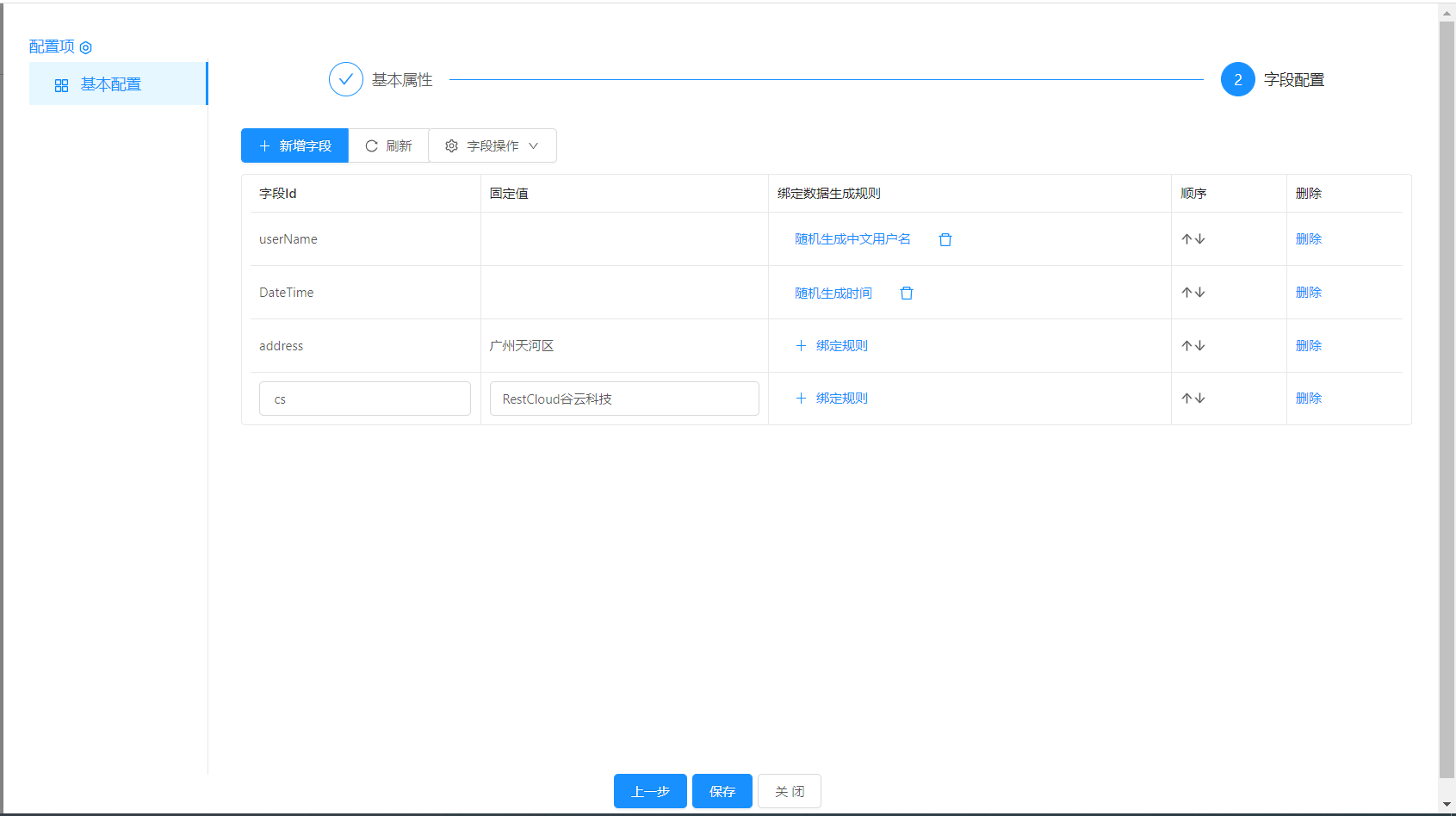Screen dimensions: 1456x816
Task: Click the vertical scrollbar down arrow
Action: pos(1447,805)
